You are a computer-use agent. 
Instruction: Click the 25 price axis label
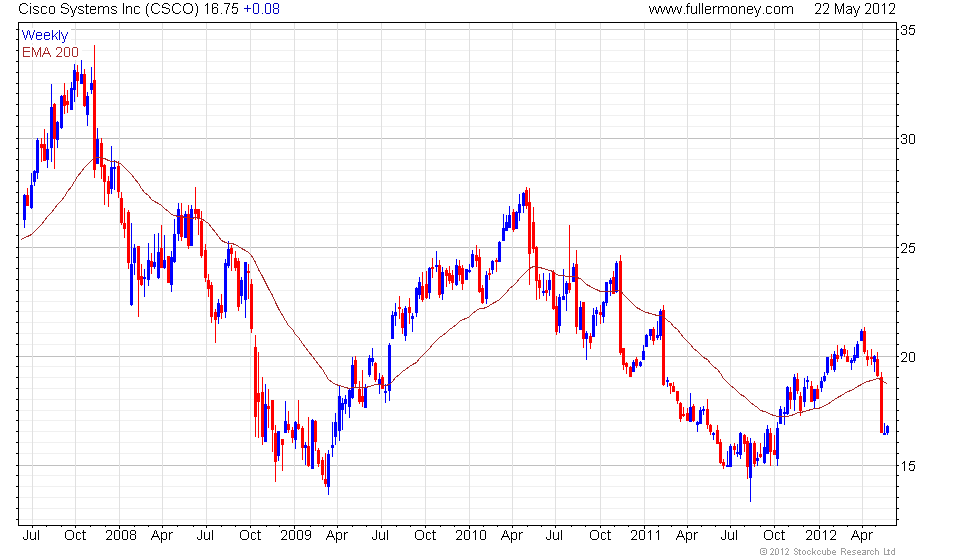coord(908,248)
